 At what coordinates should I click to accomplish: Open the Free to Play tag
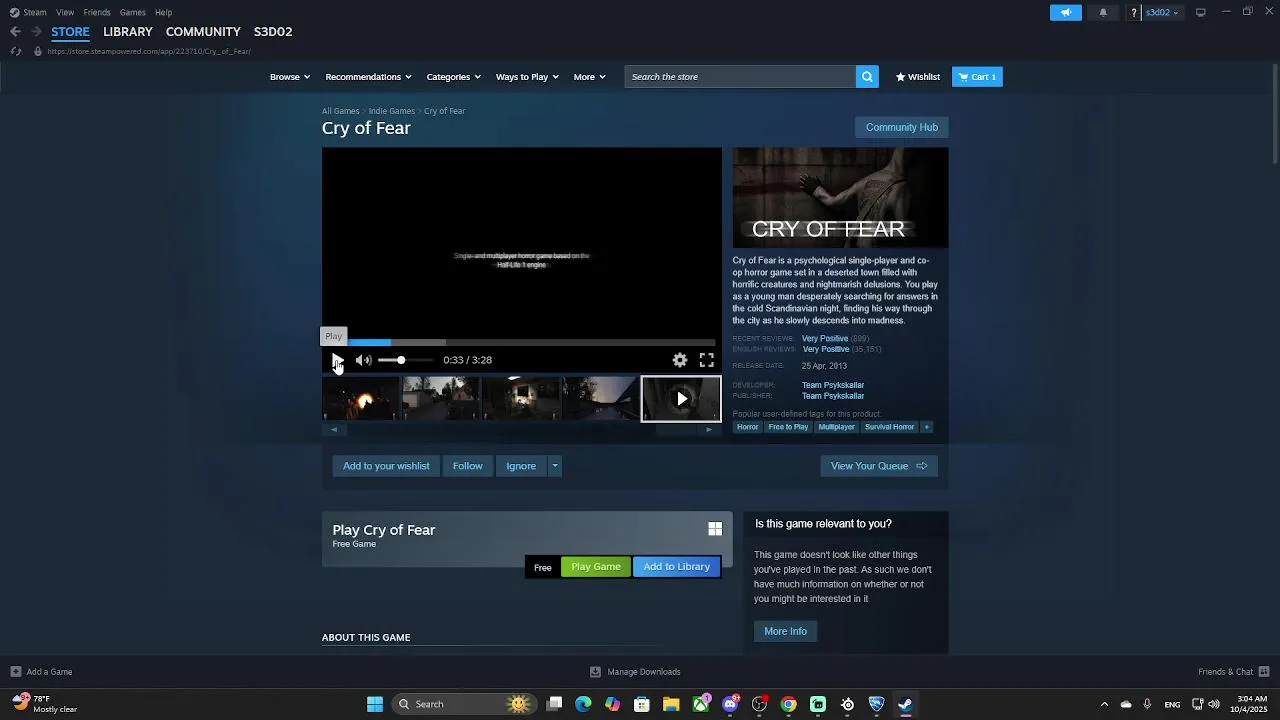(788, 427)
